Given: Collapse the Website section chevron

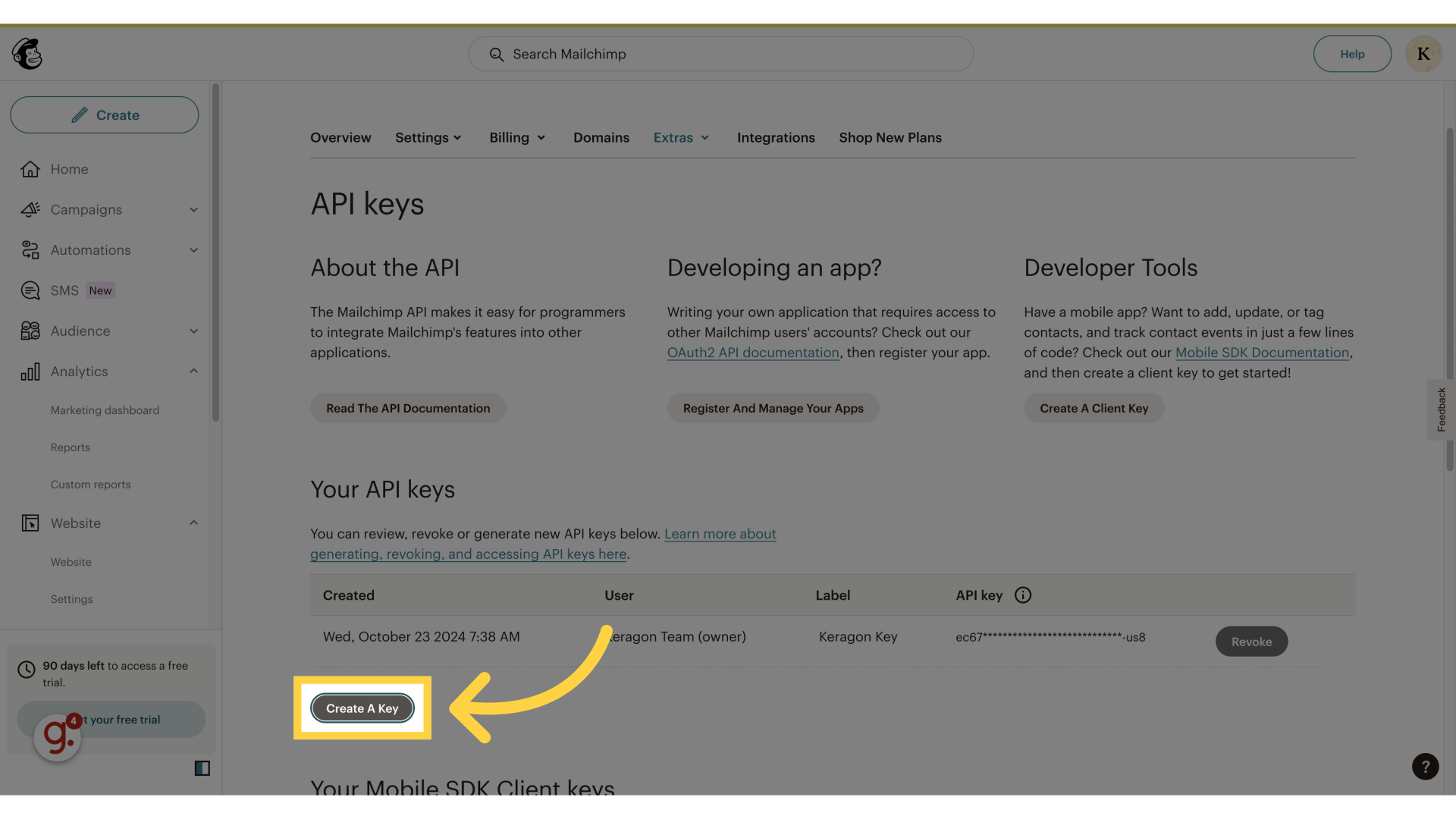Looking at the screenshot, I should coord(194,522).
